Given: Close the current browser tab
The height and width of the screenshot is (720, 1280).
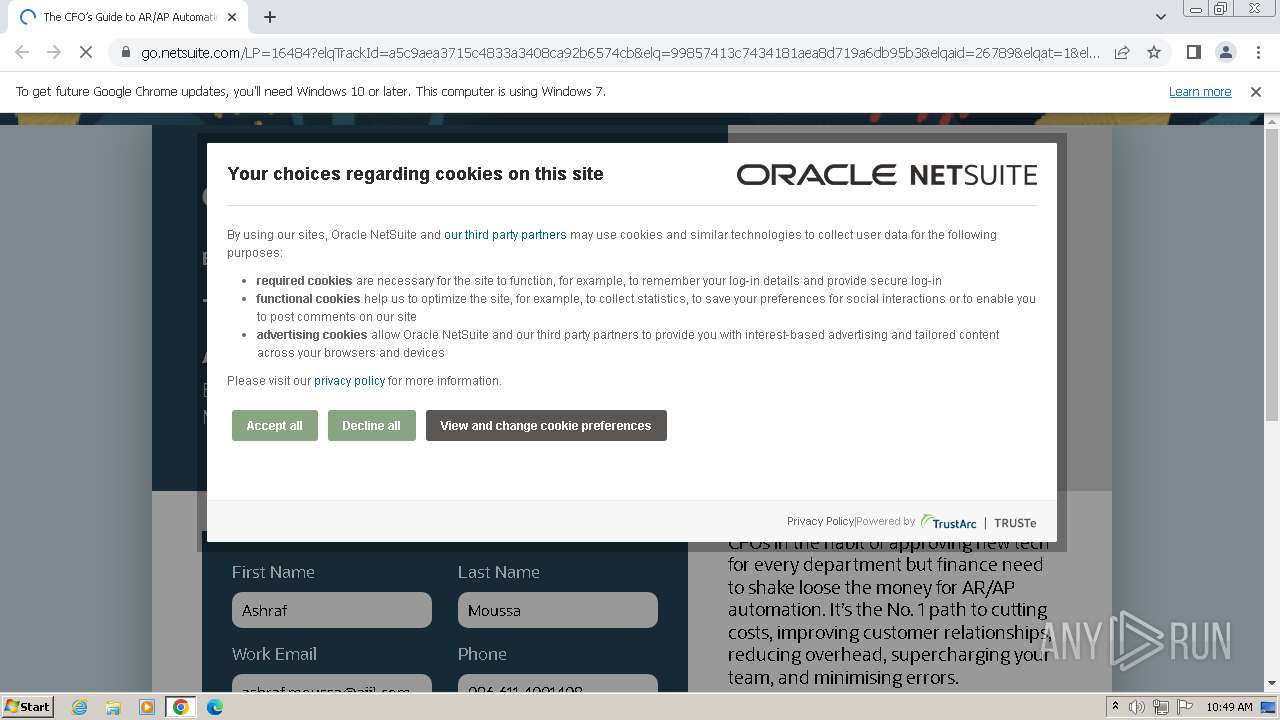Looking at the screenshot, I should point(232,17).
